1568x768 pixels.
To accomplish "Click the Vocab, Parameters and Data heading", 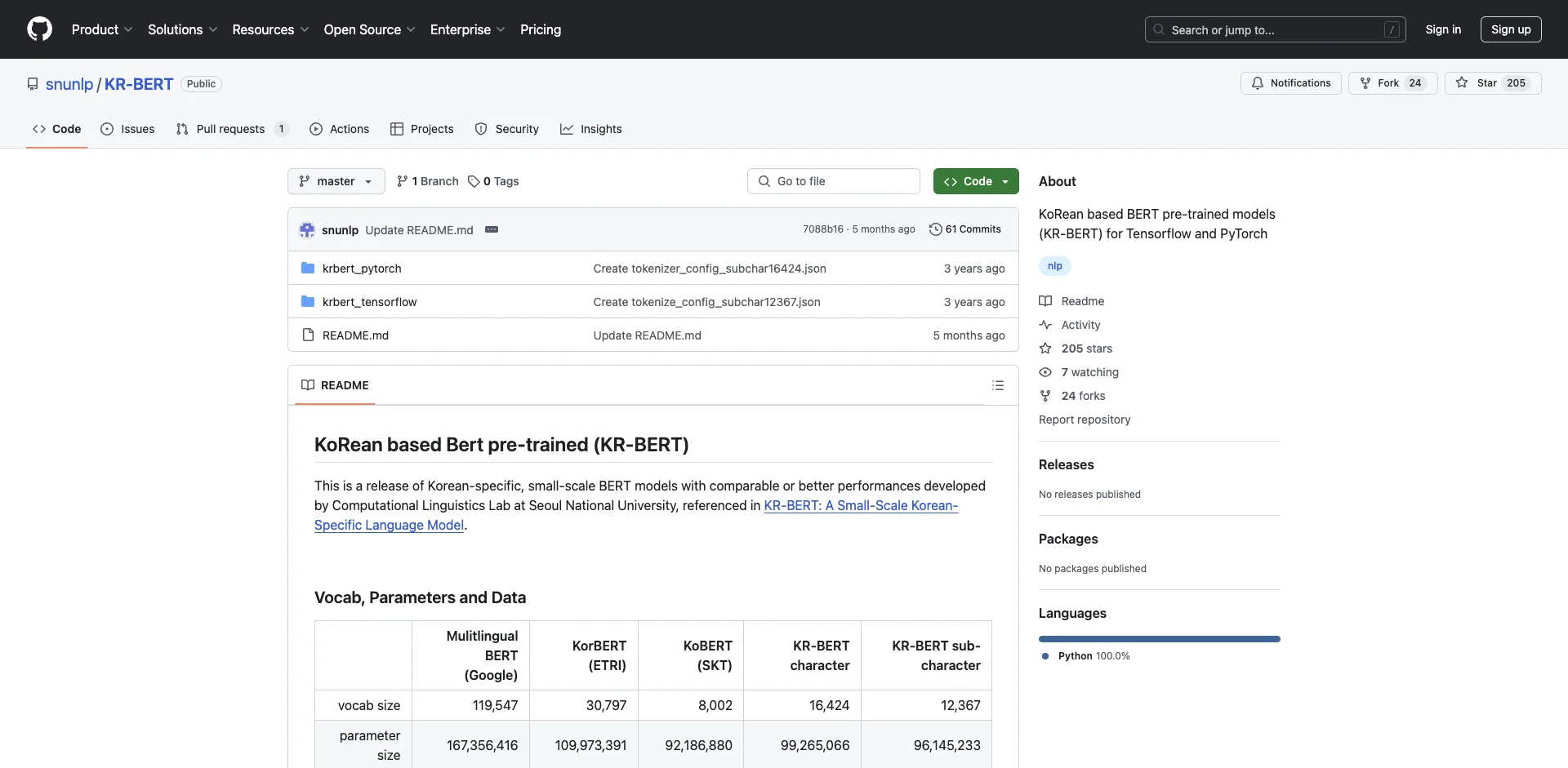I will [x=420, y=597].
